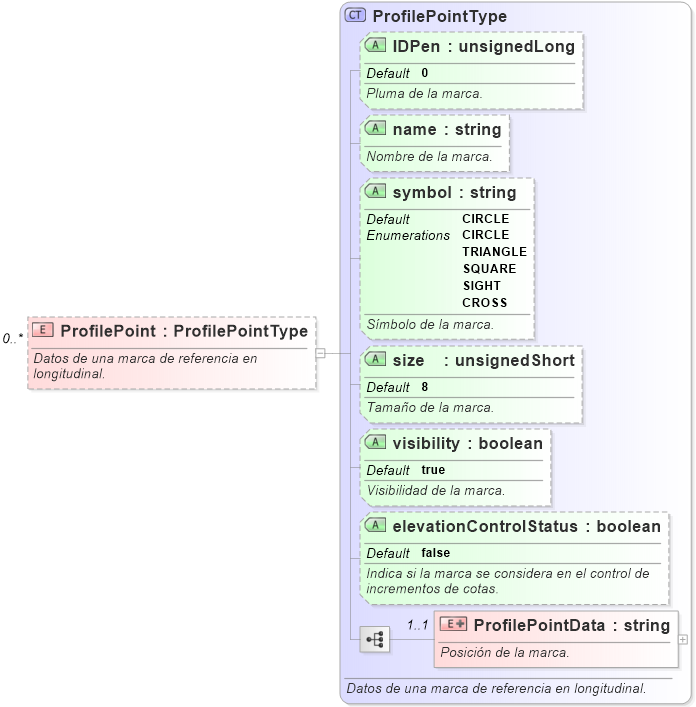
Task: Click the ProfilePointType footer description text
Action: click(x=496, y=689)
